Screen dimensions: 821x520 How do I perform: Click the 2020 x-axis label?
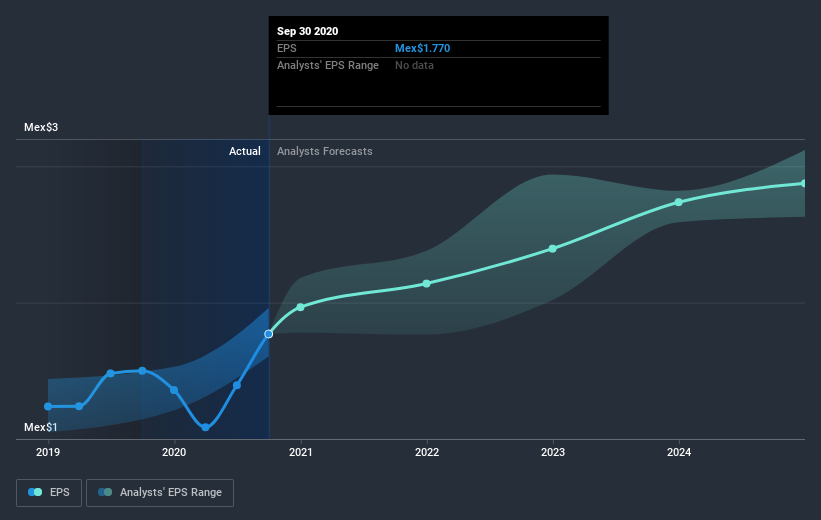pyautogui.click(x=174, y=452)
